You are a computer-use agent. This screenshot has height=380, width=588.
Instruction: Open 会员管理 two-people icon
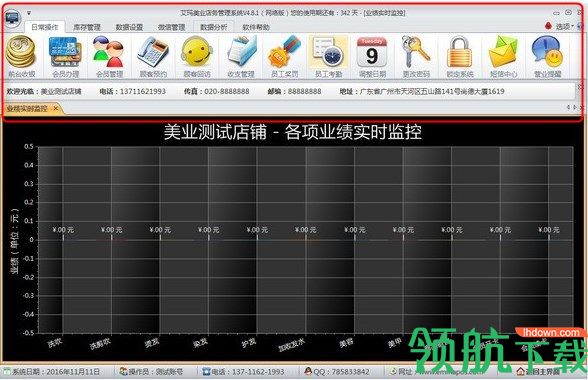[x=109, y=57]
